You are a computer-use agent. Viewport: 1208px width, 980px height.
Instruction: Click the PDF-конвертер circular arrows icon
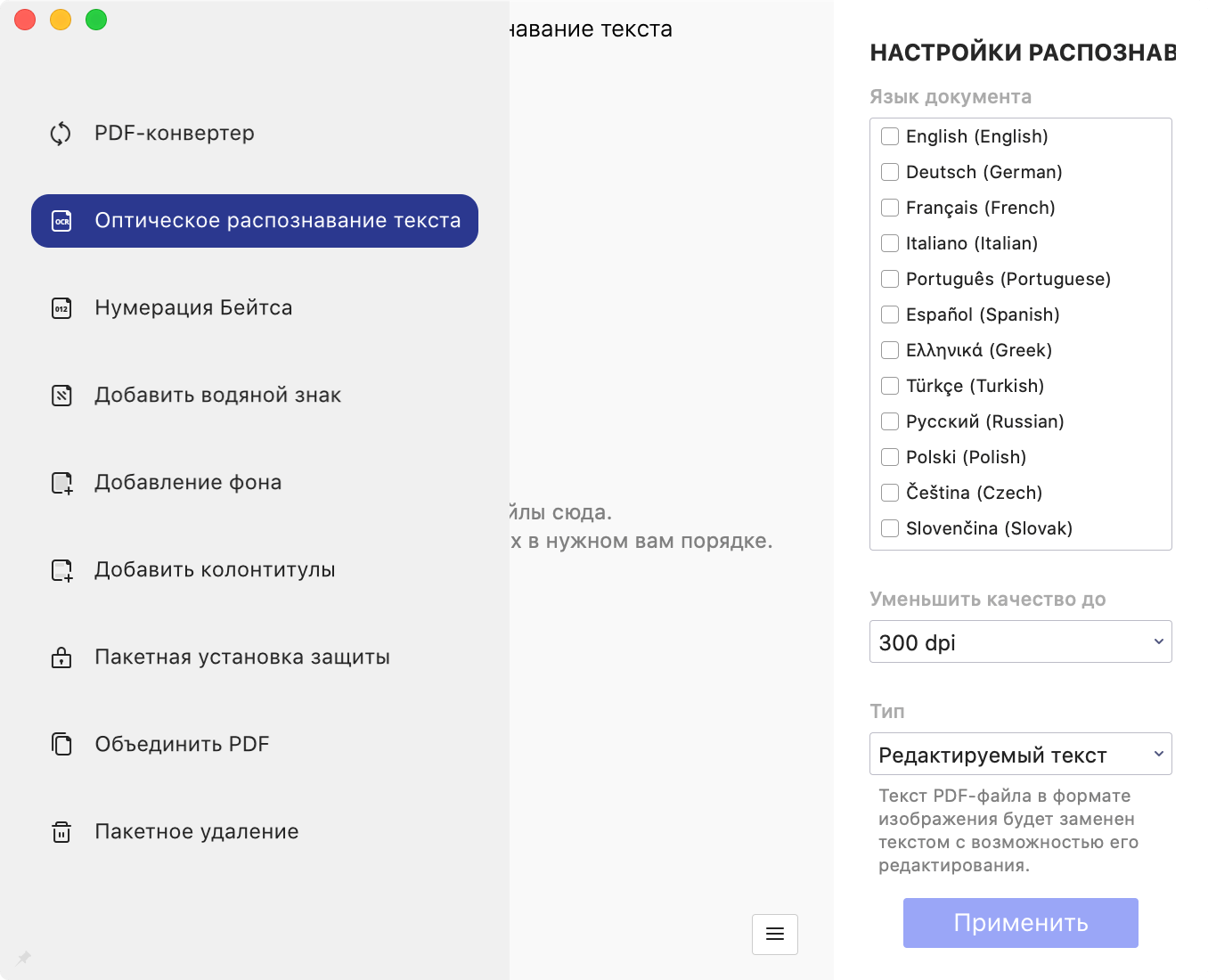(61, 134)
